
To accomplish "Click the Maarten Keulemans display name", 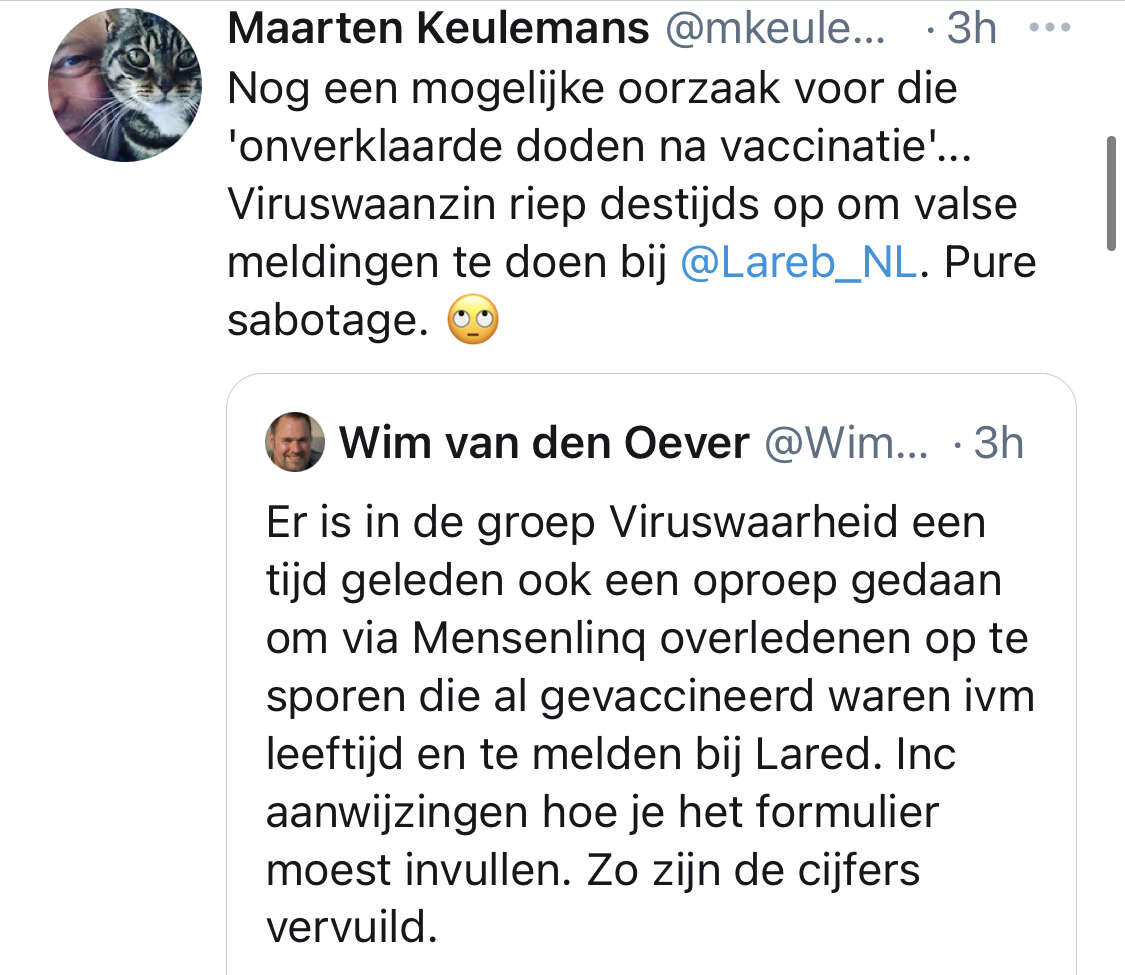I will 438,28.
